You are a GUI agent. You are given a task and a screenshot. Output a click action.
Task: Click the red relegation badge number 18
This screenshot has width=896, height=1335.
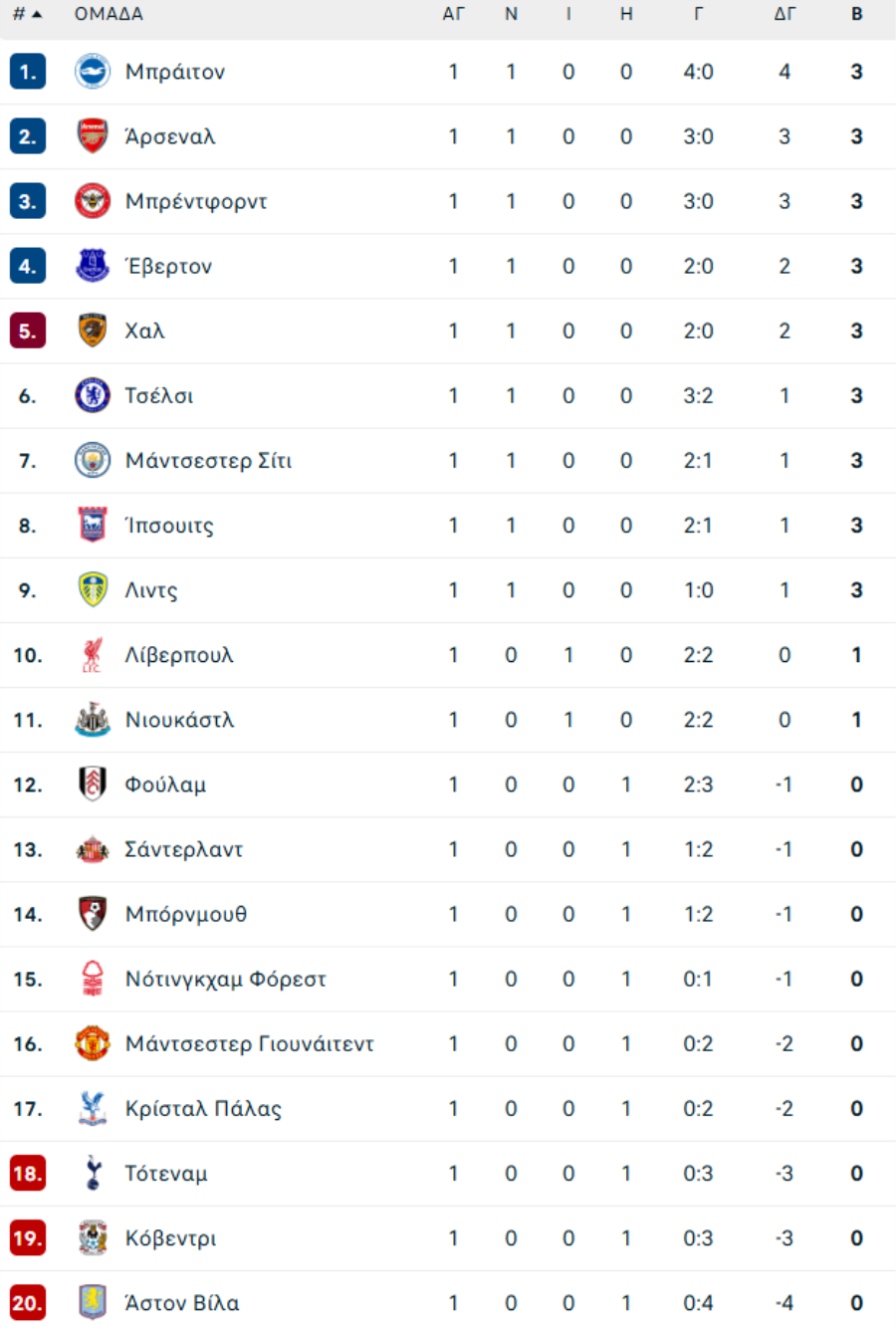click(28, 1173)
